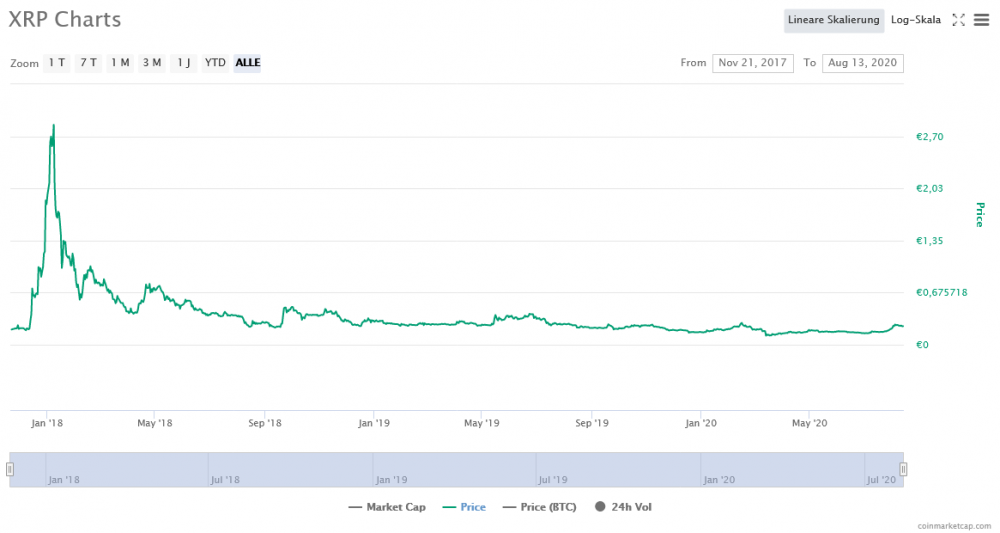Image resolution: width=1000 pixels, height=533 pixels.
Task: Select the 1 J zoom range
Action: 184,62
